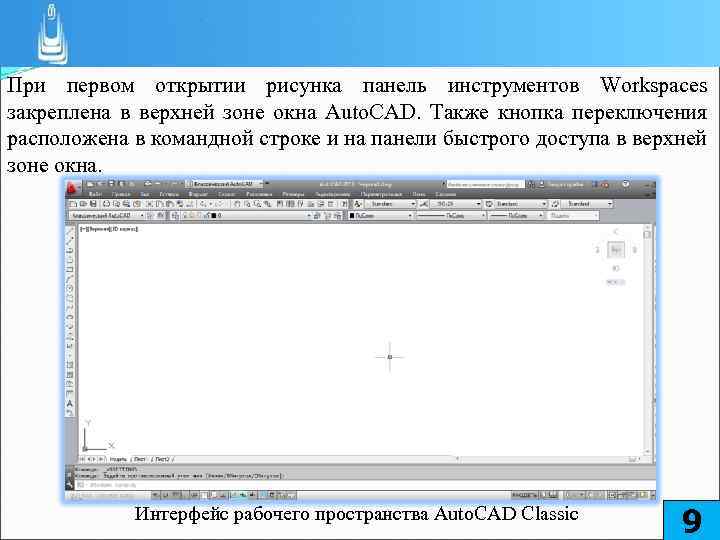Open the AutoCAD application menu button

click(73, 187)
